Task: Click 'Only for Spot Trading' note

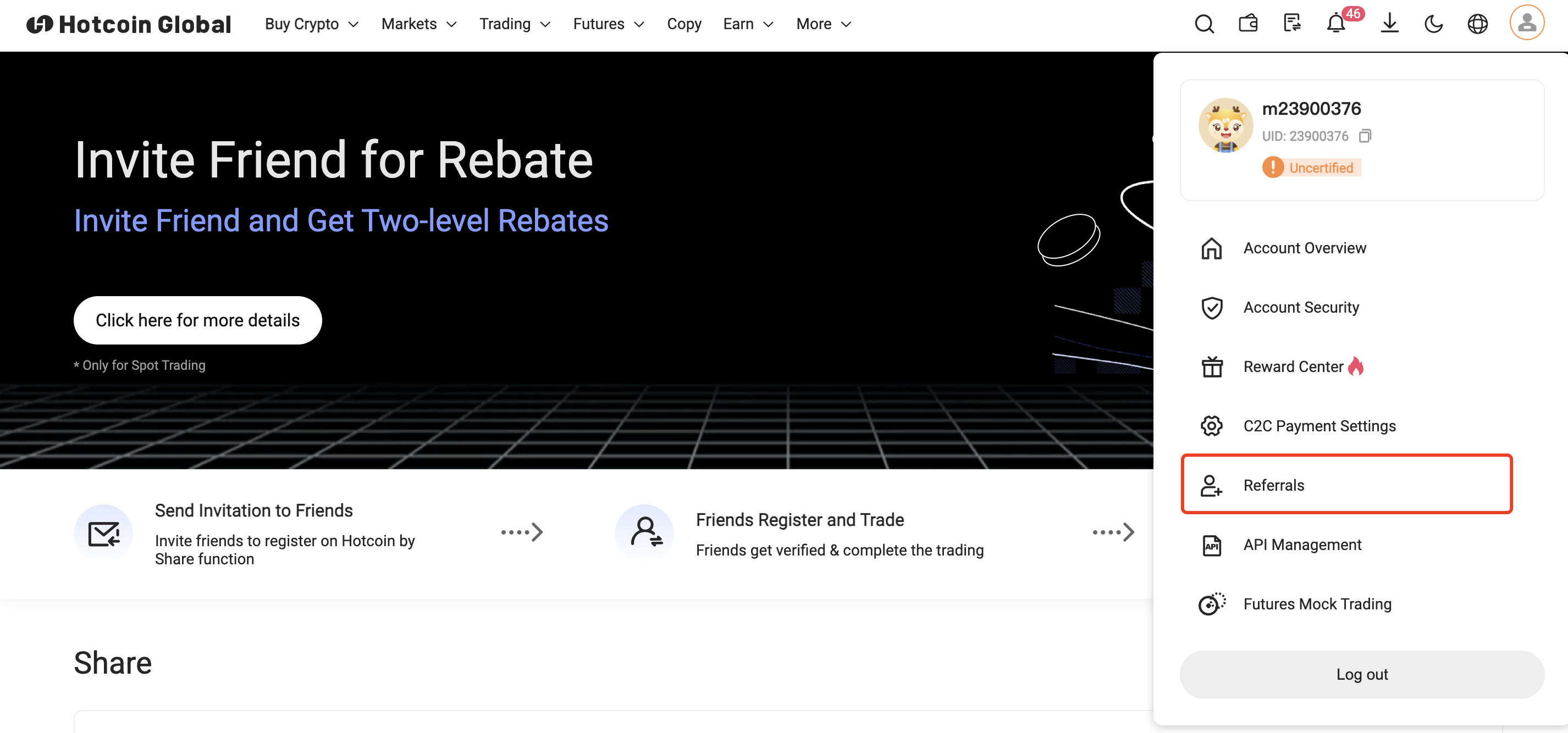Action: click(140, 365)
